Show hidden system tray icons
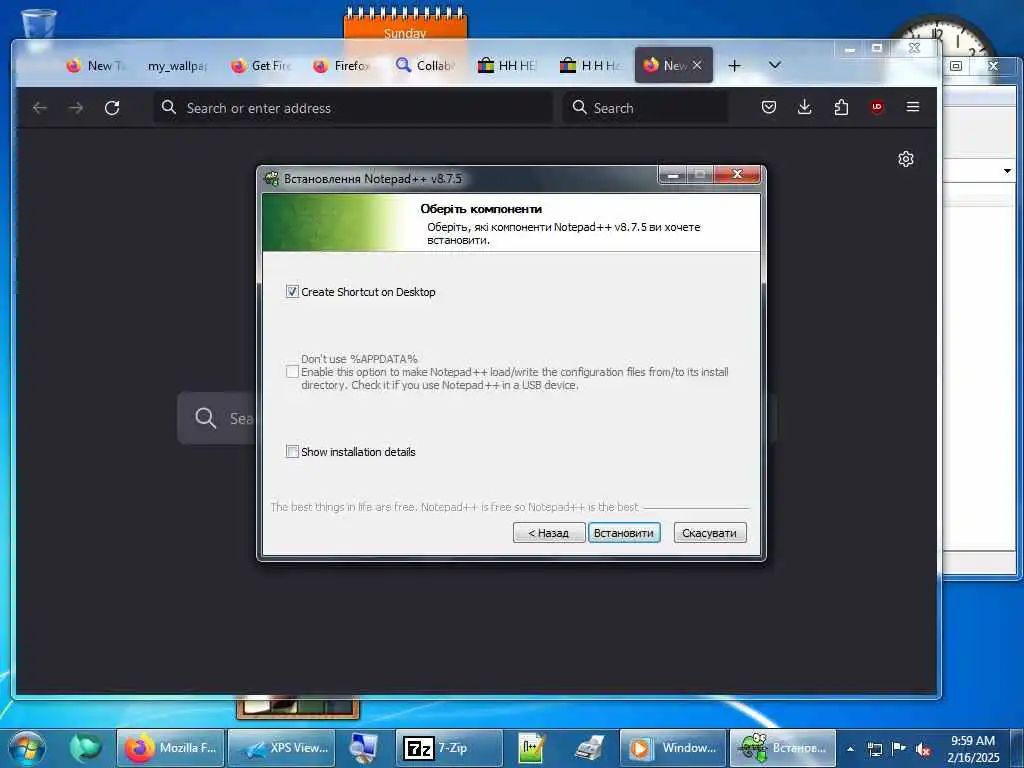1024x768 pixels. 850,749
